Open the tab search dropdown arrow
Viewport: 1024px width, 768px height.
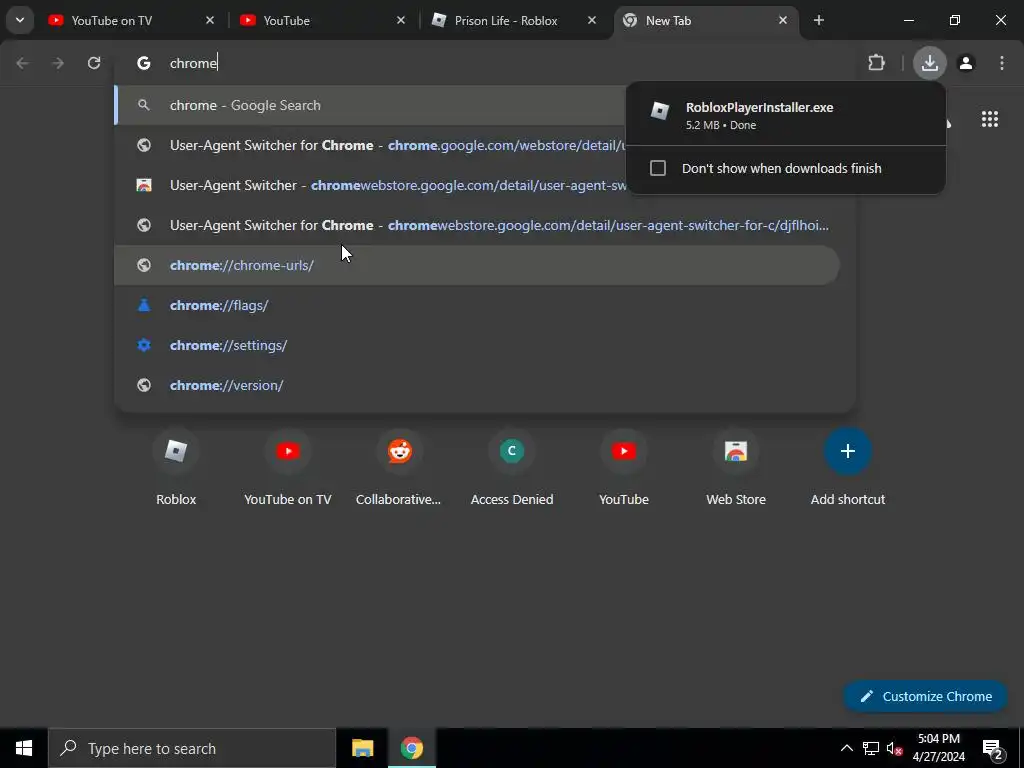click(20, 20)
